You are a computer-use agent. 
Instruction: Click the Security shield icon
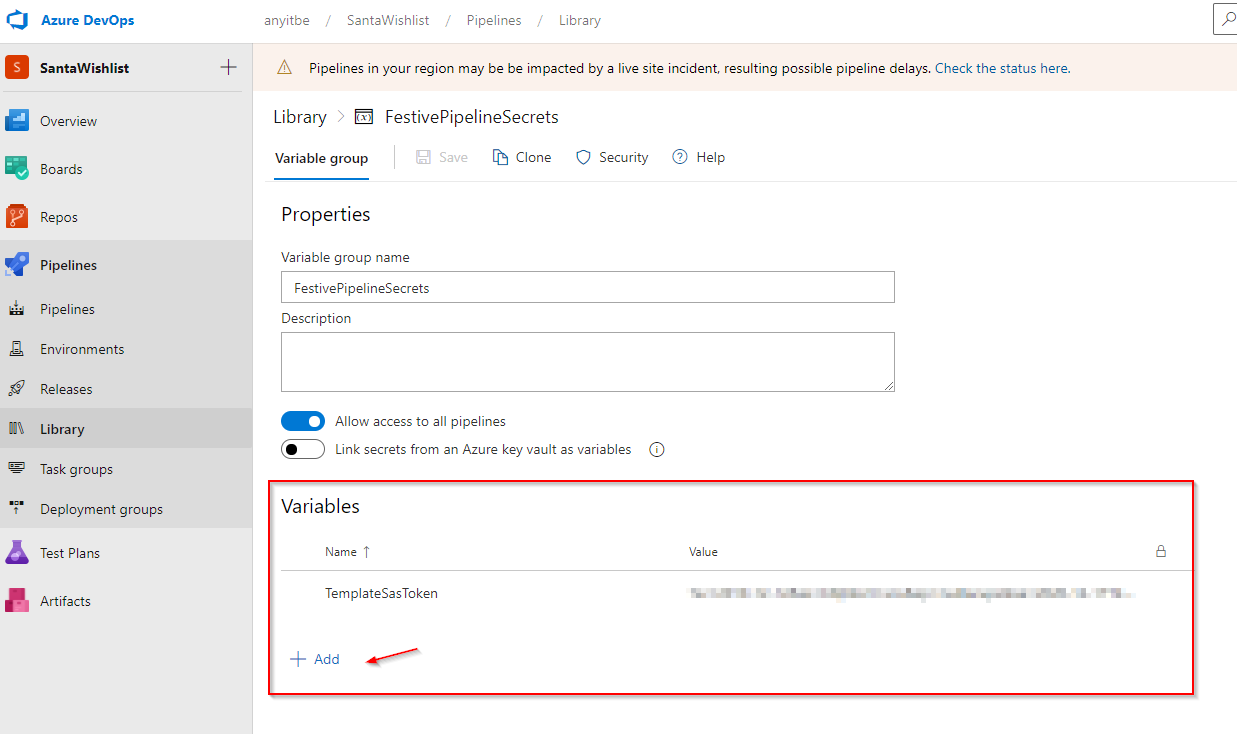(583, 157)
